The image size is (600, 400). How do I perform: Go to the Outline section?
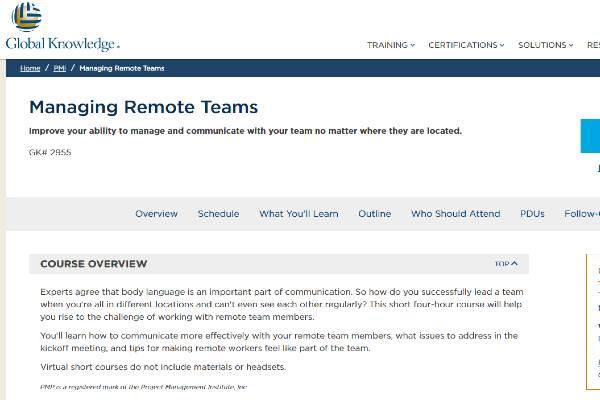(374, 214)
